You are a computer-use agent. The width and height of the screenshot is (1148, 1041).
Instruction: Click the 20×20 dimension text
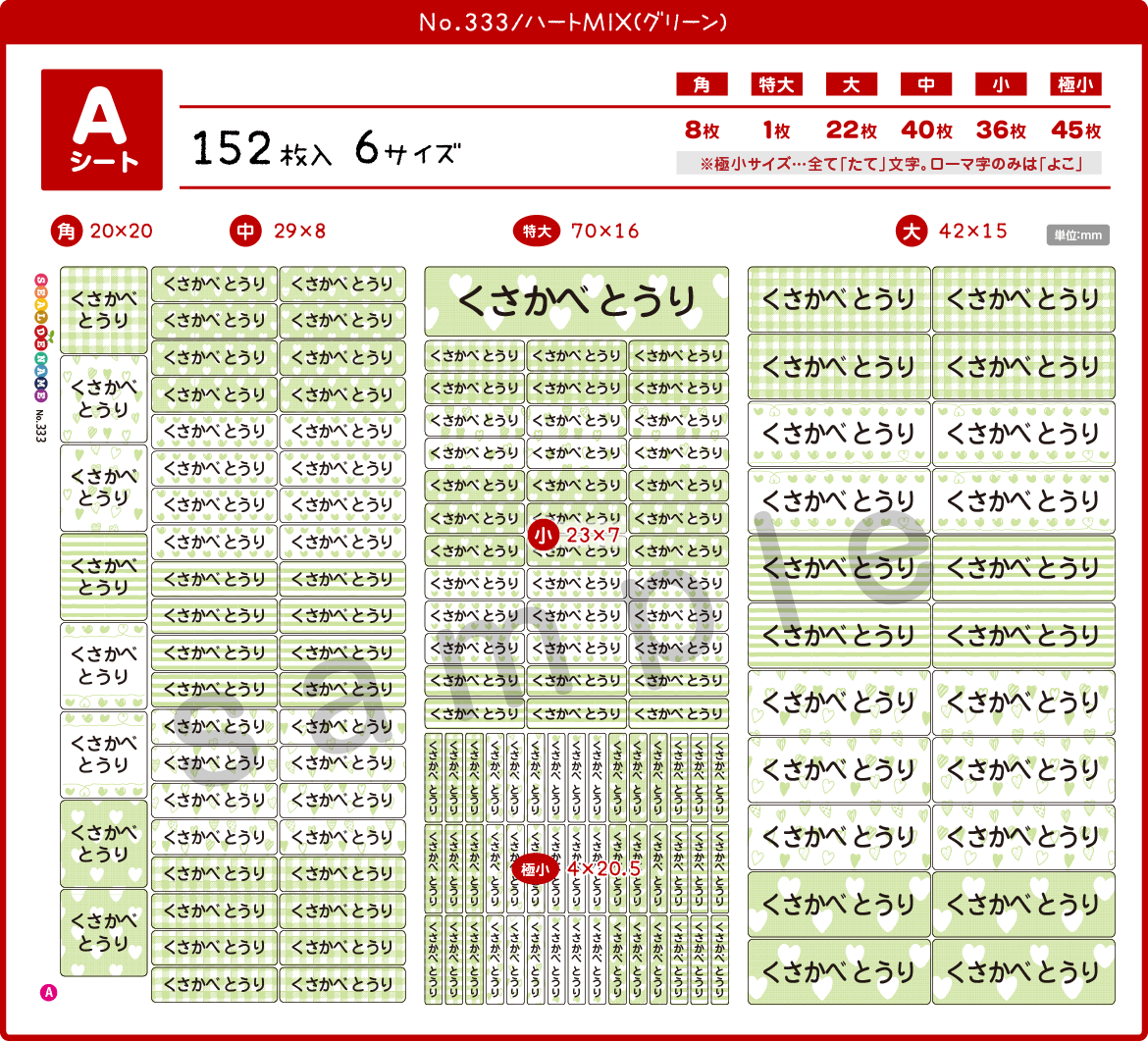[122, 232]
